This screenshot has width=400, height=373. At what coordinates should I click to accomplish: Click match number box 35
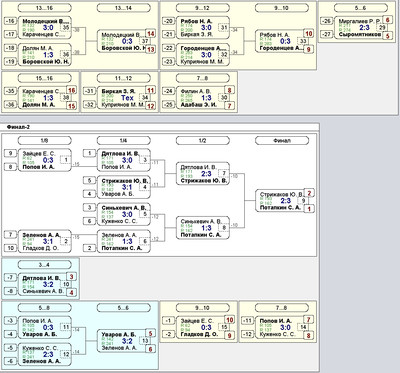pos(66,28)
